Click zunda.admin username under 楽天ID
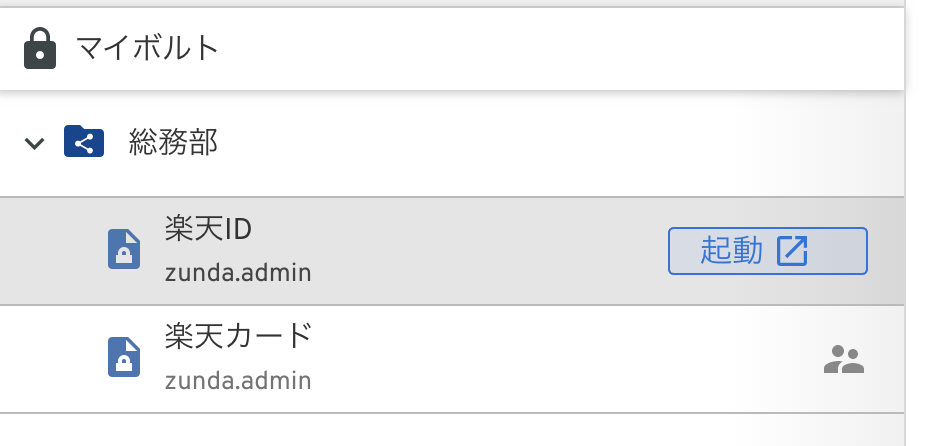 238,272
